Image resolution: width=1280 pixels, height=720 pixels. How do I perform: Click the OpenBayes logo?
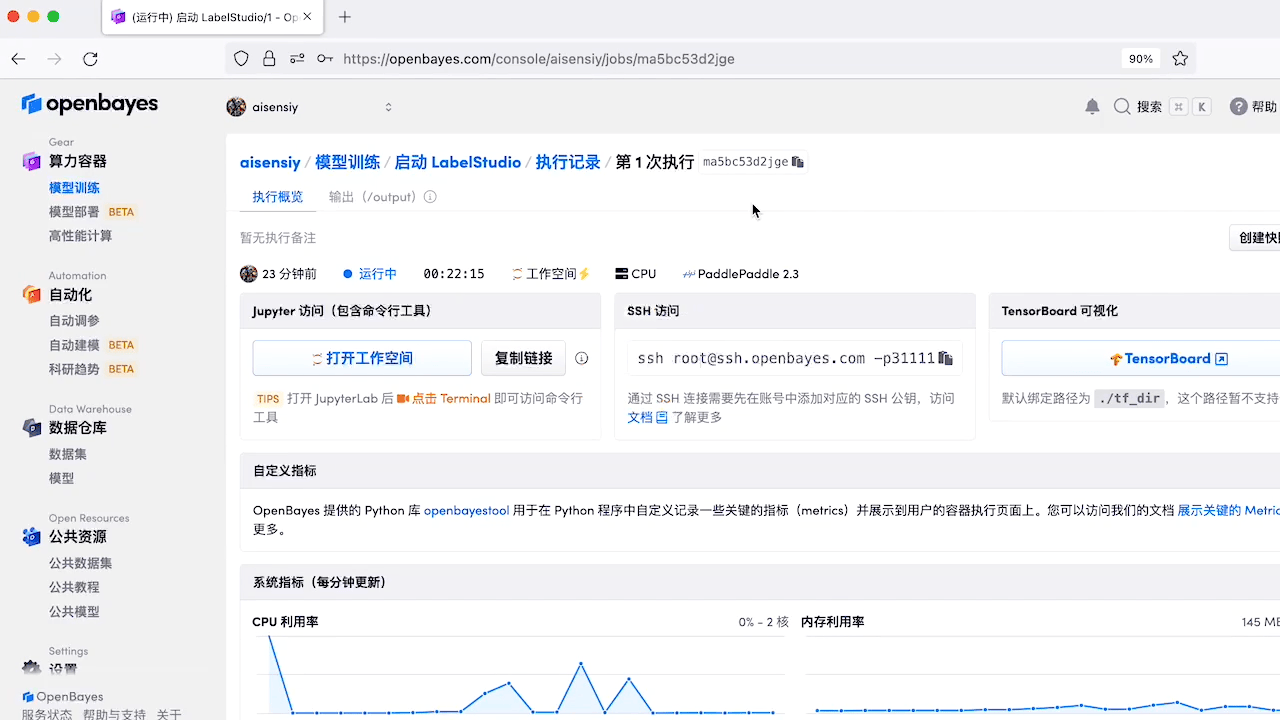(90, 104)
